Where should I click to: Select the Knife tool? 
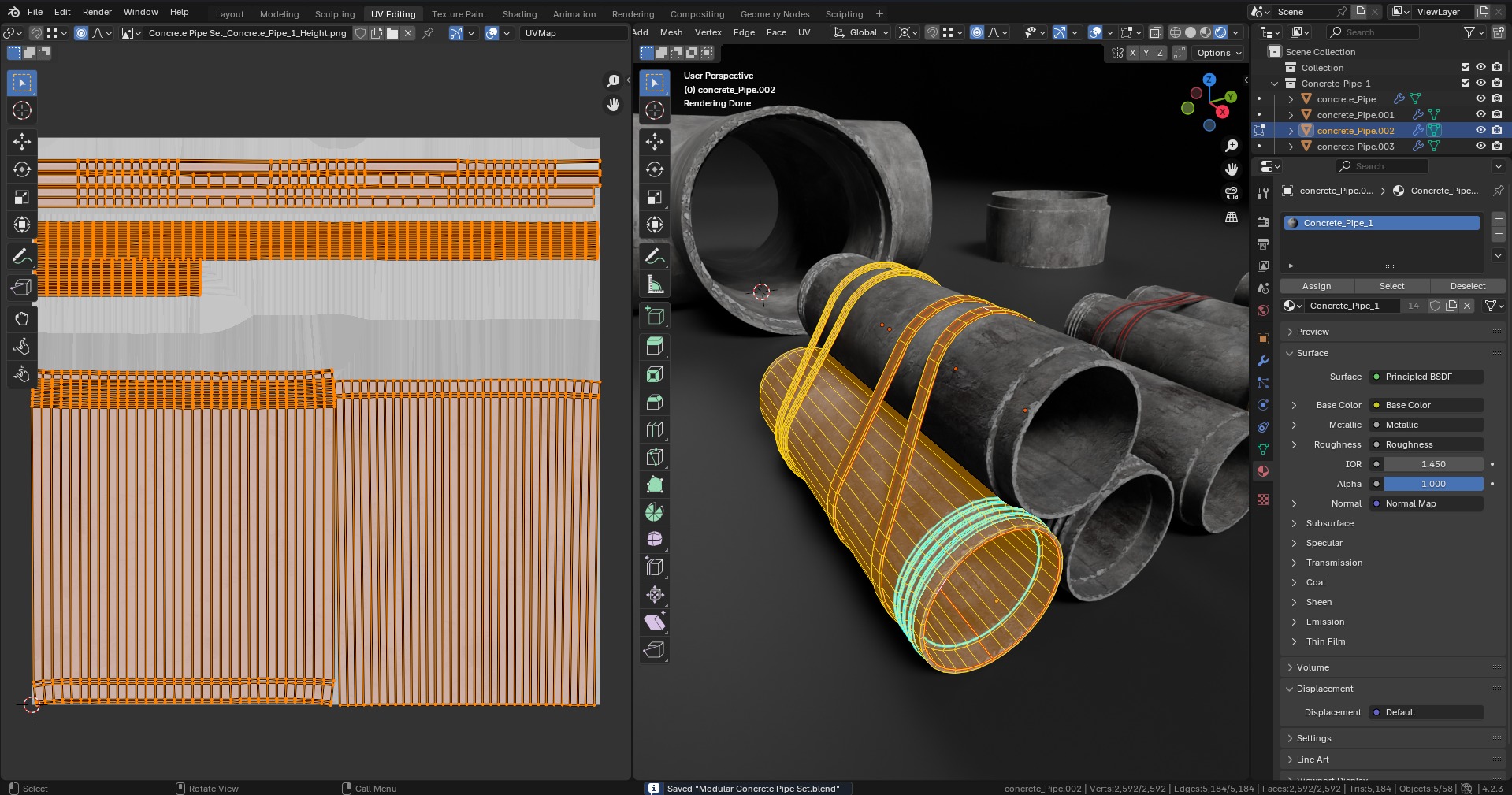point(655,457)
